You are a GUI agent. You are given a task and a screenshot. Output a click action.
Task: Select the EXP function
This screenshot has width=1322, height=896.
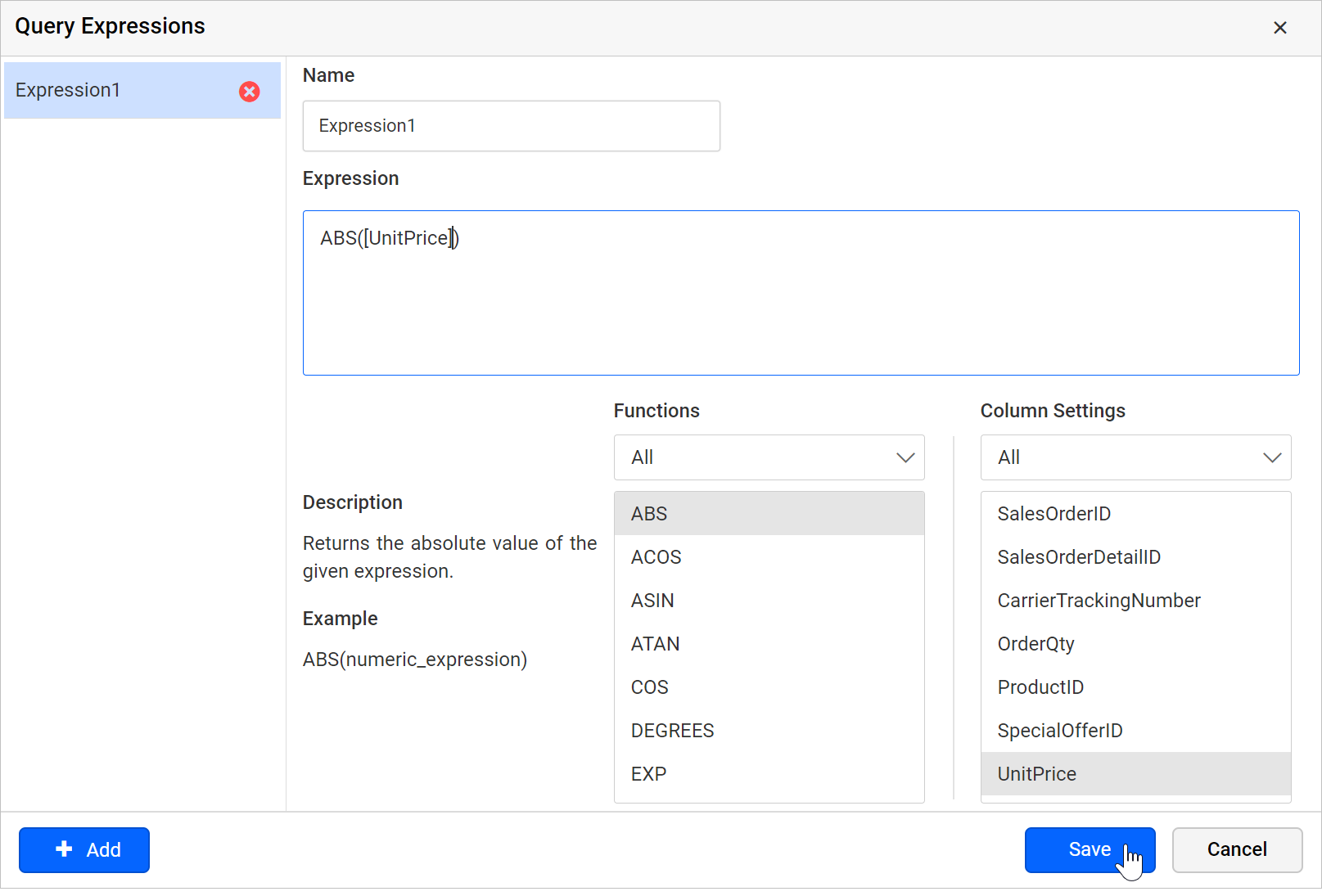769,774
